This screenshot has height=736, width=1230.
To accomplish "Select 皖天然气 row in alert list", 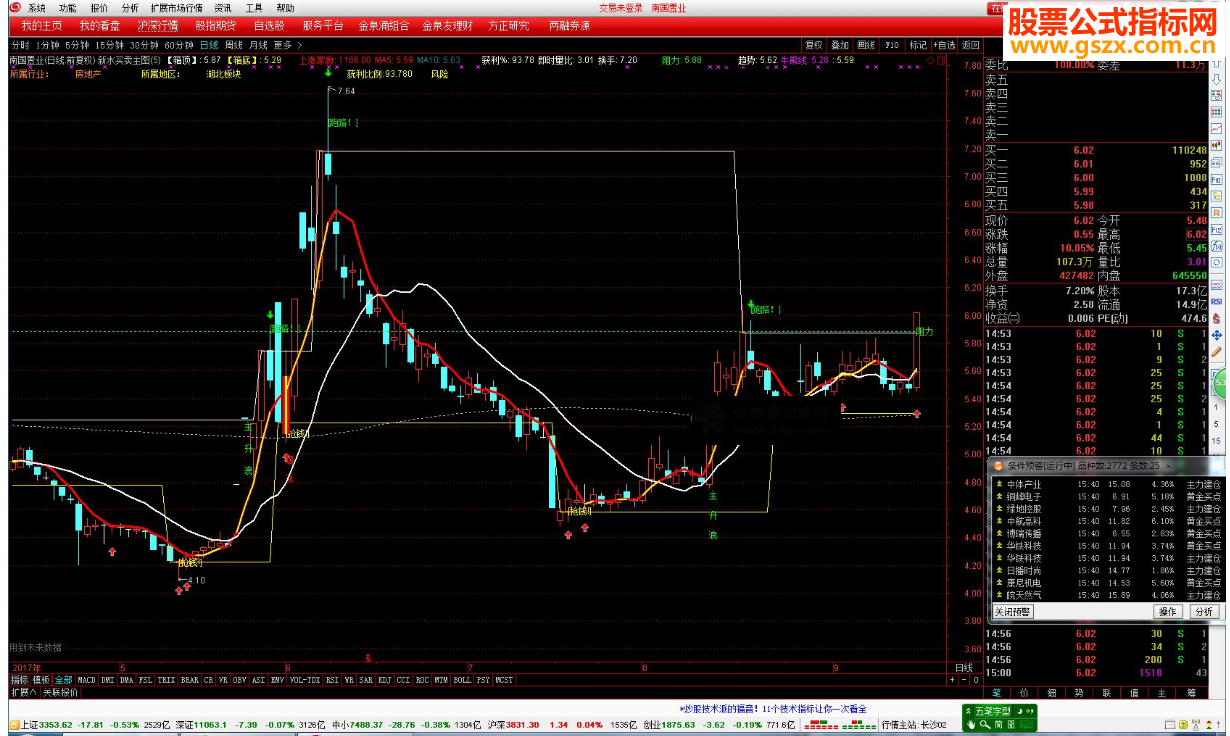I will click(1109, 594).
